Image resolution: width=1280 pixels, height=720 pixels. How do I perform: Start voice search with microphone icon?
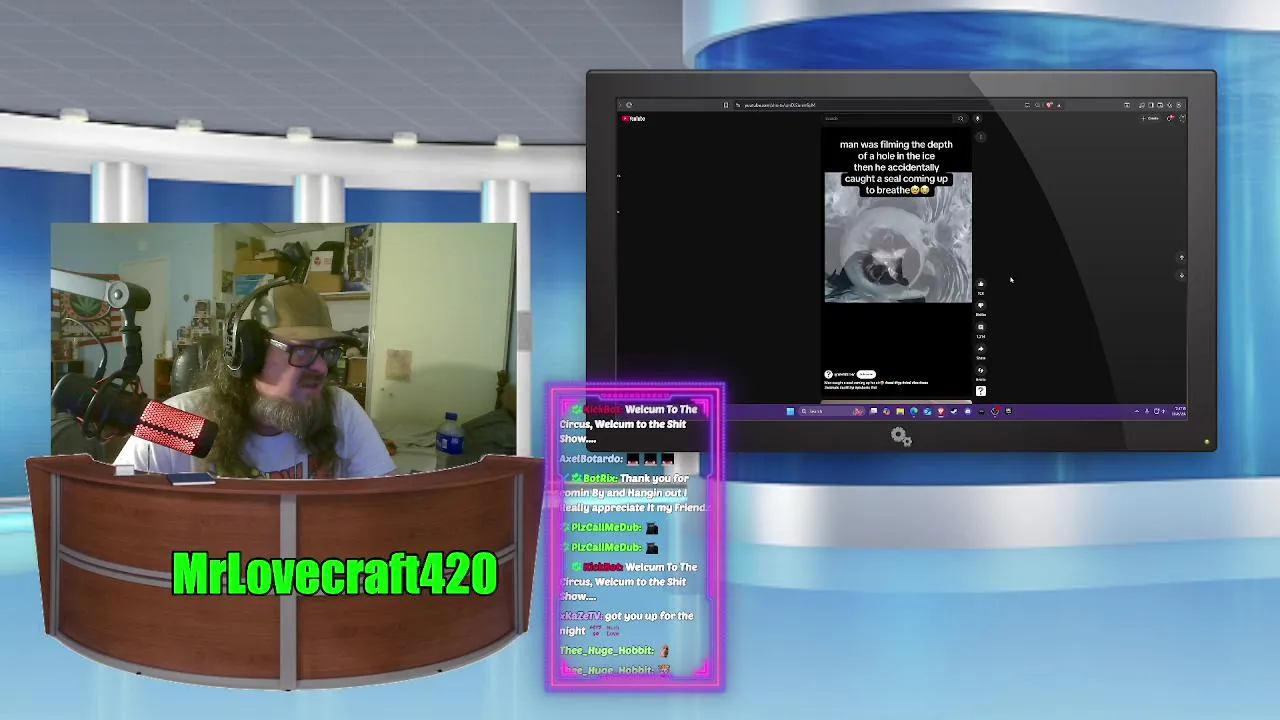pyautogui.click(x=977, y=118)
